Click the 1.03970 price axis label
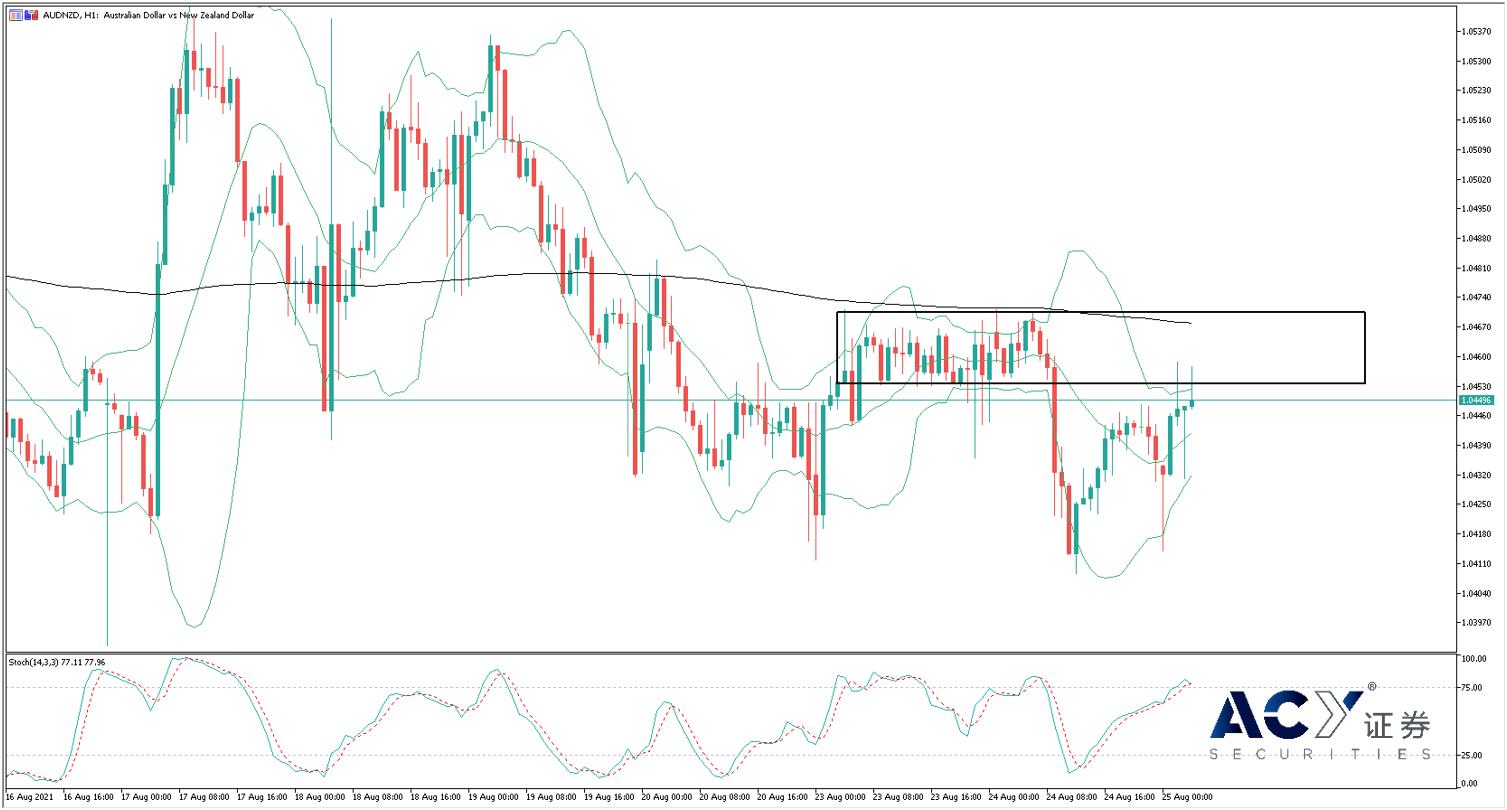 pos(1477,623)
